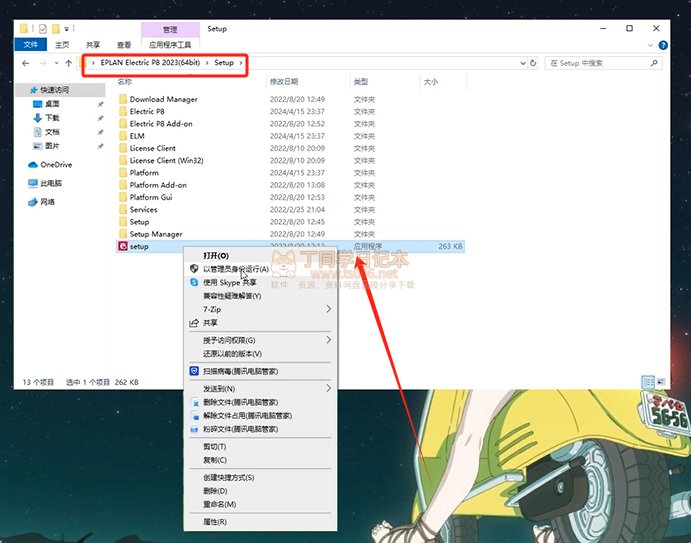Click the Download Manager folder icon

click(x=123, y=99)
